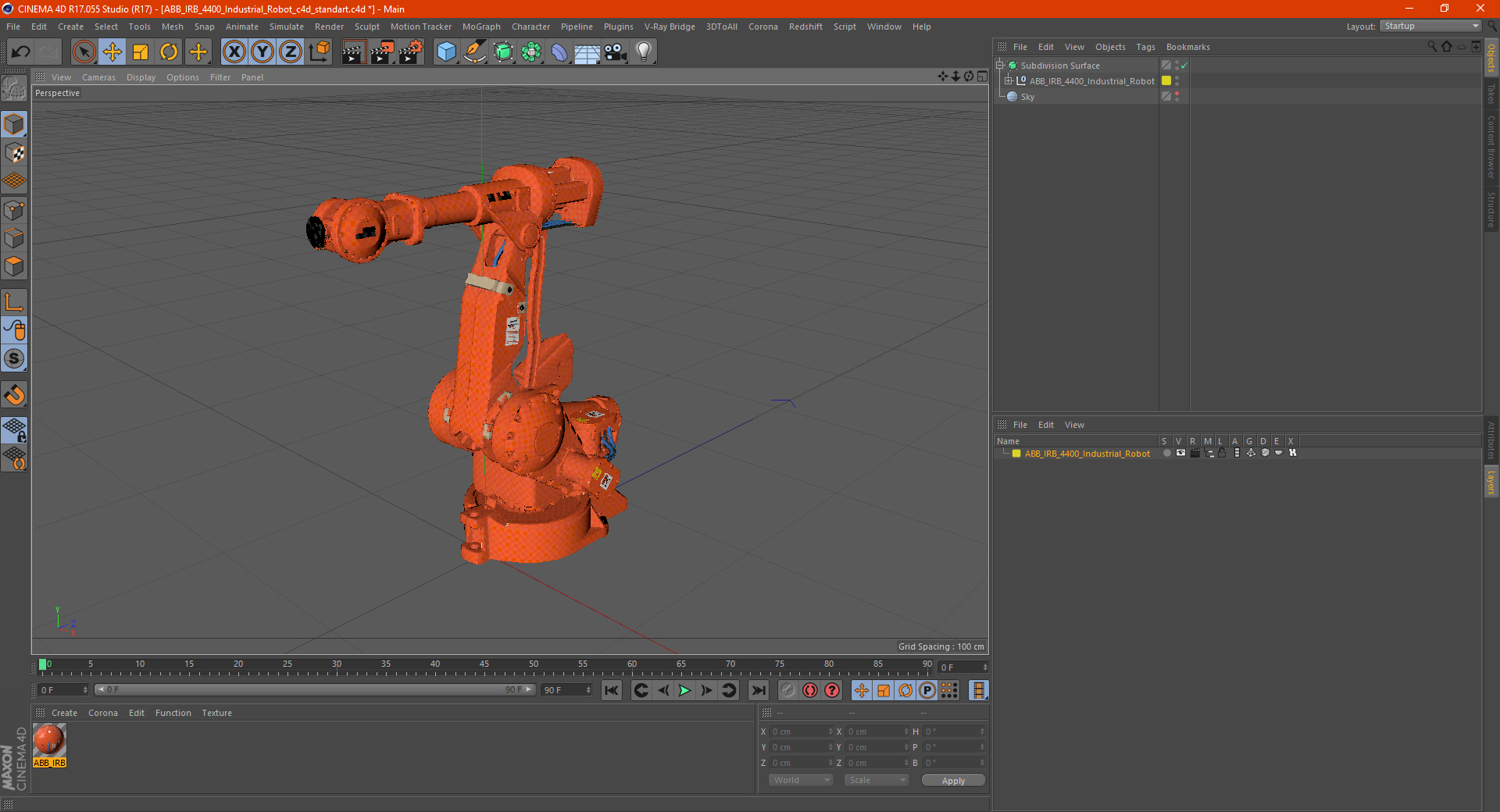This screenshot has width=1500, height=812.
Task: Go to start of animation
Action: pos(612,690)
